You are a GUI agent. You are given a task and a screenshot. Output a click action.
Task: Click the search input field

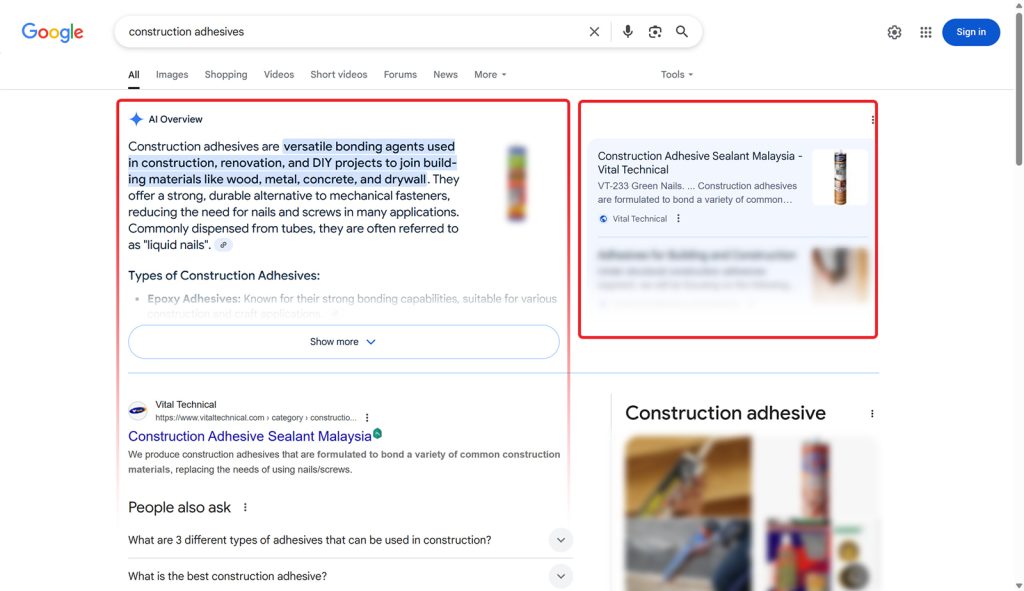point(353,31)
